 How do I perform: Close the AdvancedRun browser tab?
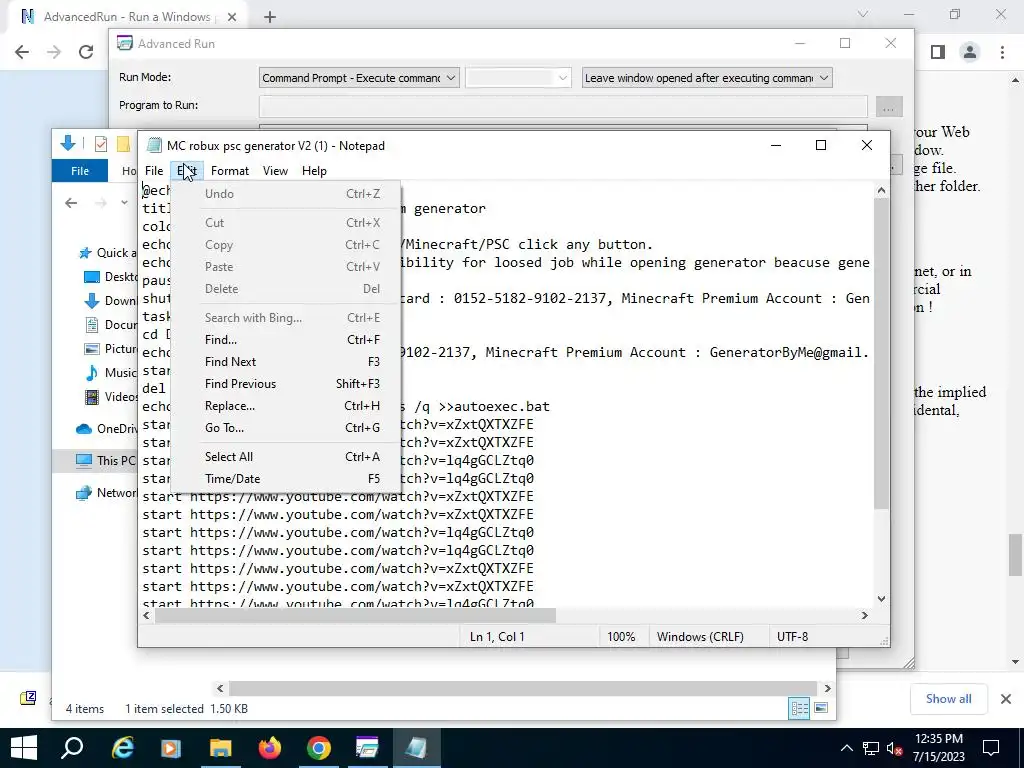[232, 17]
